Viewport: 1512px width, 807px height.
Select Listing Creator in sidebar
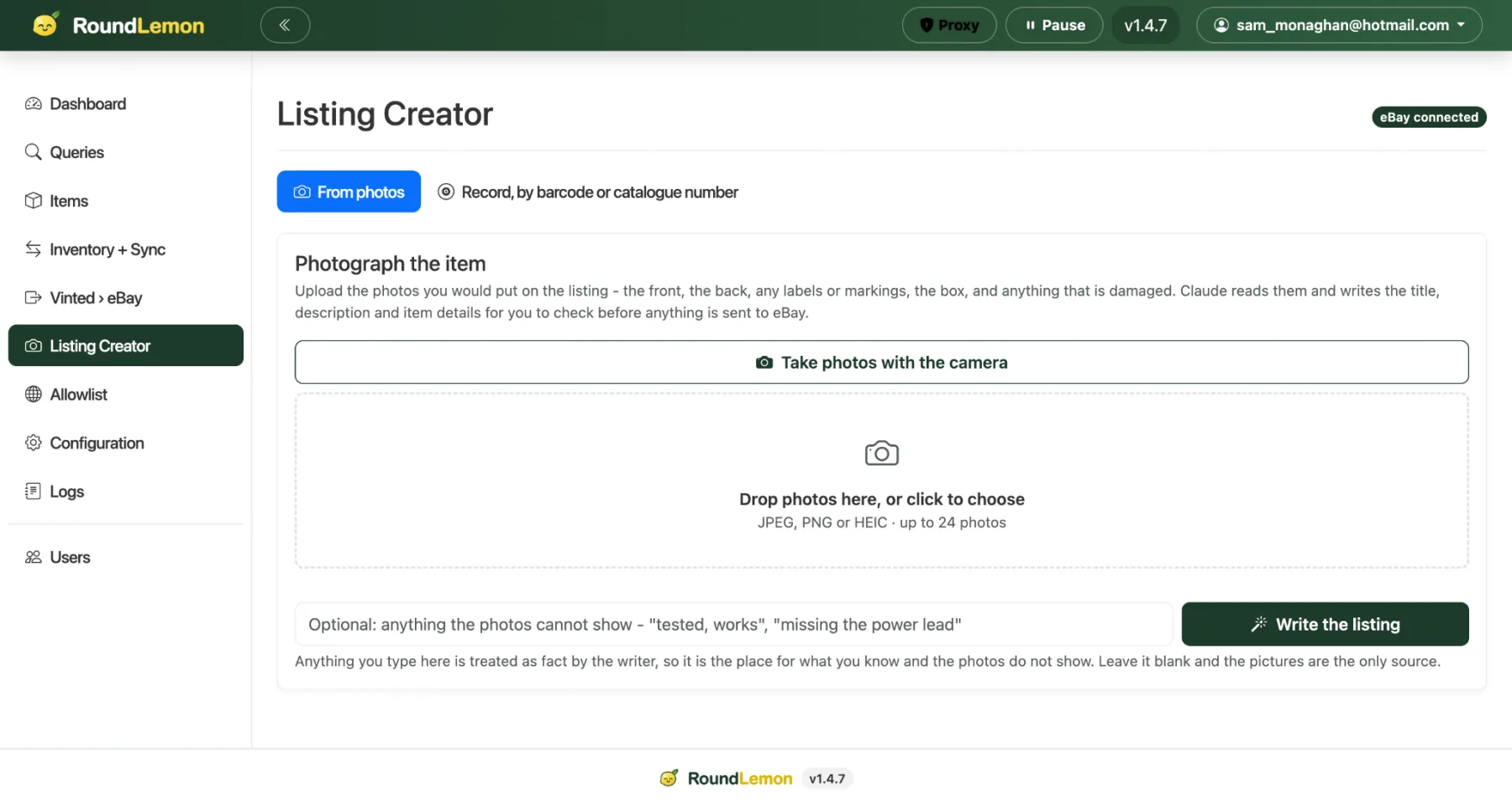[126, 346]
